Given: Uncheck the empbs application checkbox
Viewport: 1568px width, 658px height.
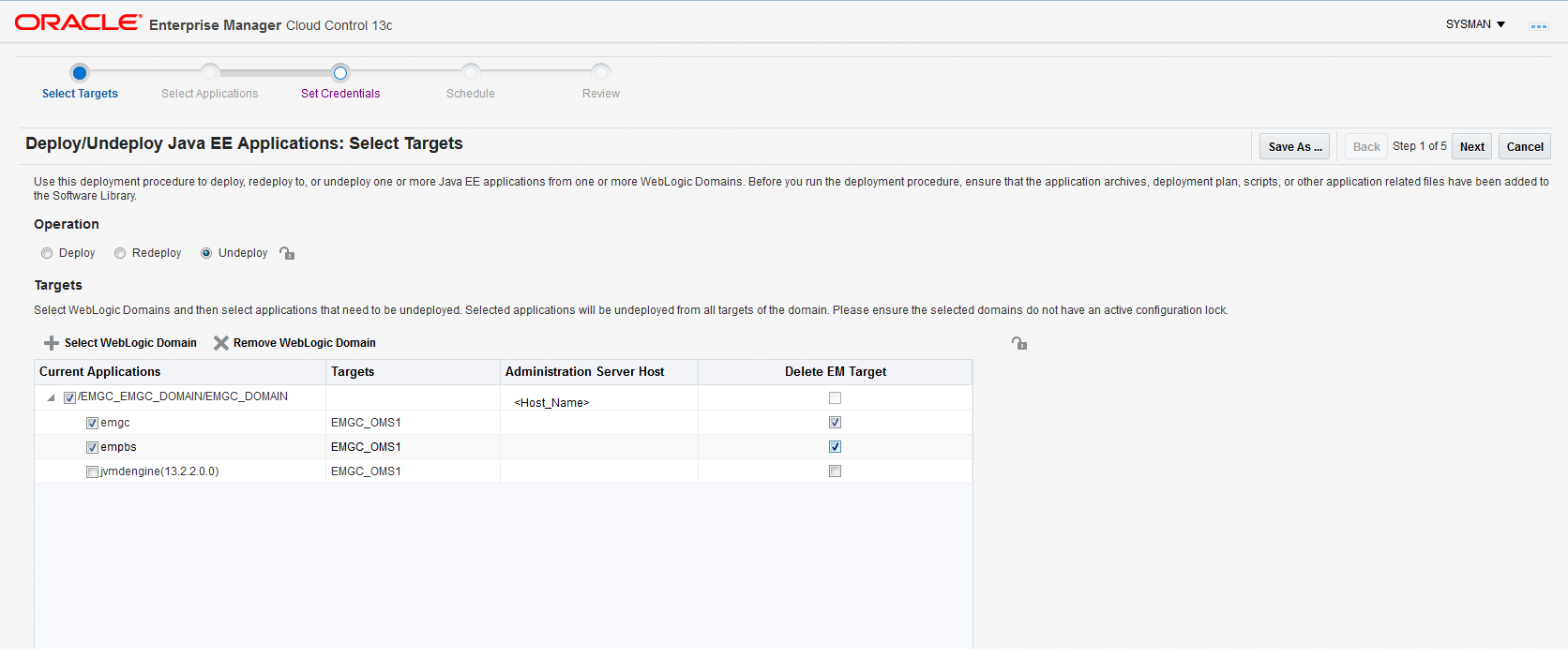Looking at the screenshot, I should 92,447.
